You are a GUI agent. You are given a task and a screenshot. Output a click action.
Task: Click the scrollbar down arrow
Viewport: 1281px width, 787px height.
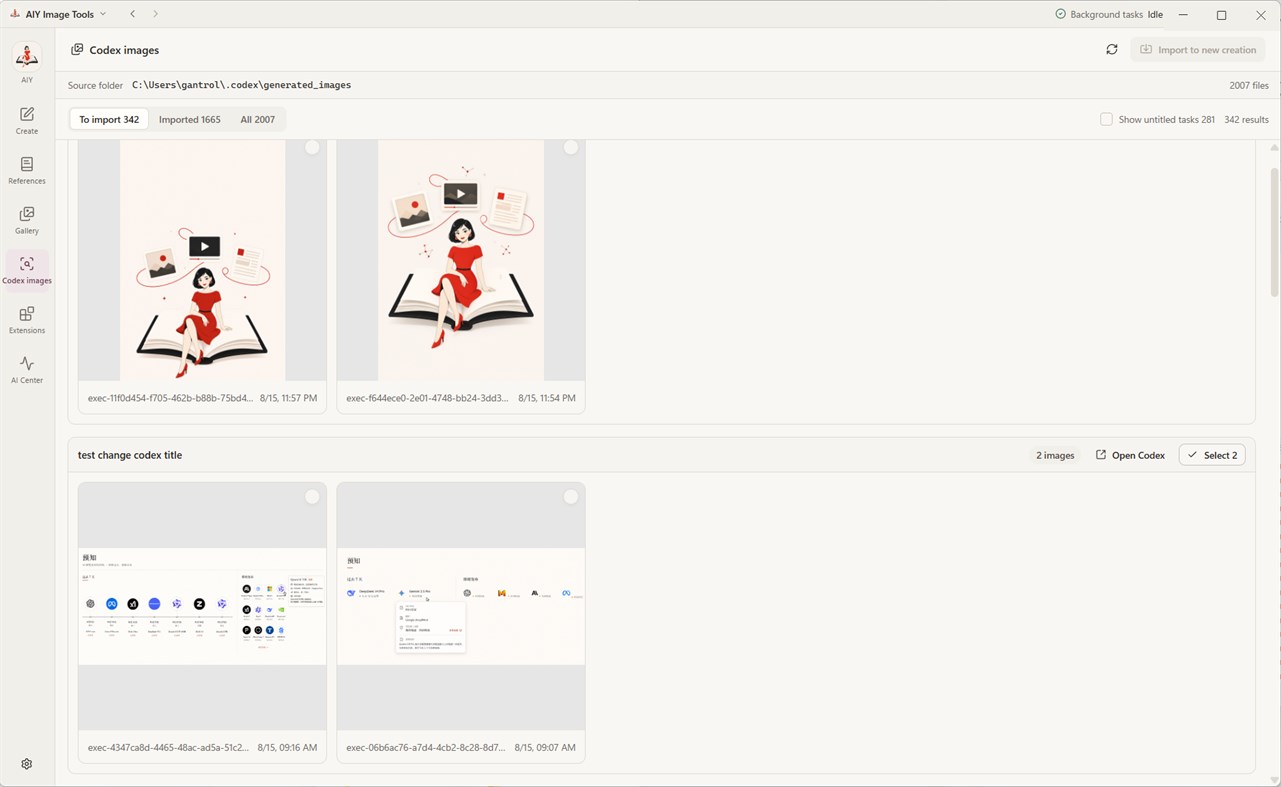pyautogui.click(x=1274, y=780)
